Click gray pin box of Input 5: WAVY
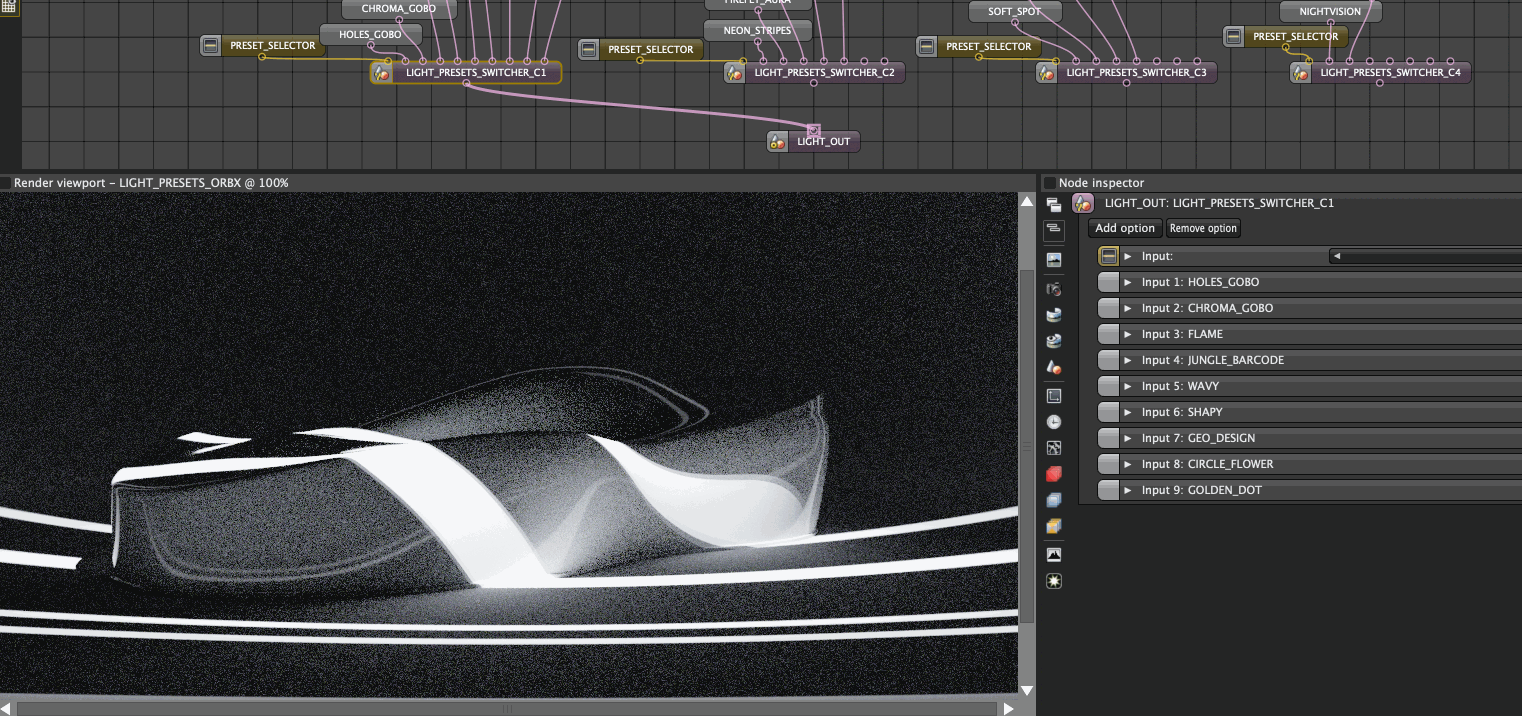Image resolution: width=1522 pixels, height=716 pixels. (1108, 386)
